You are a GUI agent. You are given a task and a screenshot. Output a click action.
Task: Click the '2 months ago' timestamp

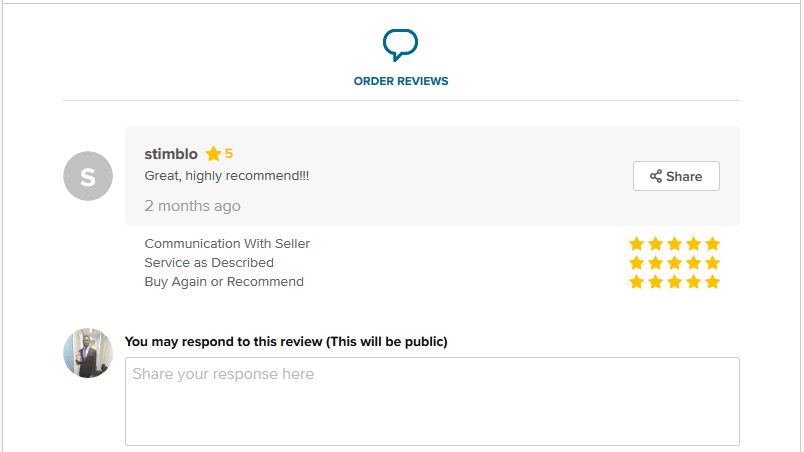coord(192,206)
